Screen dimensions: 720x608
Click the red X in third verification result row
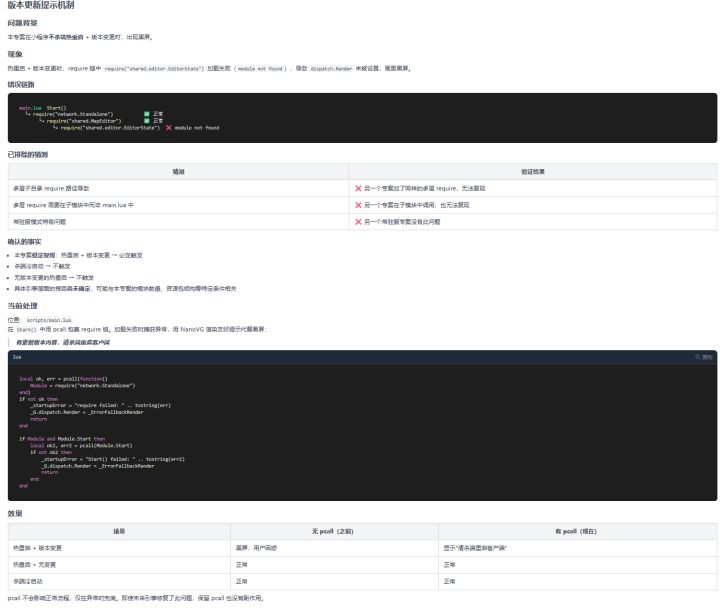click(358, 221)
